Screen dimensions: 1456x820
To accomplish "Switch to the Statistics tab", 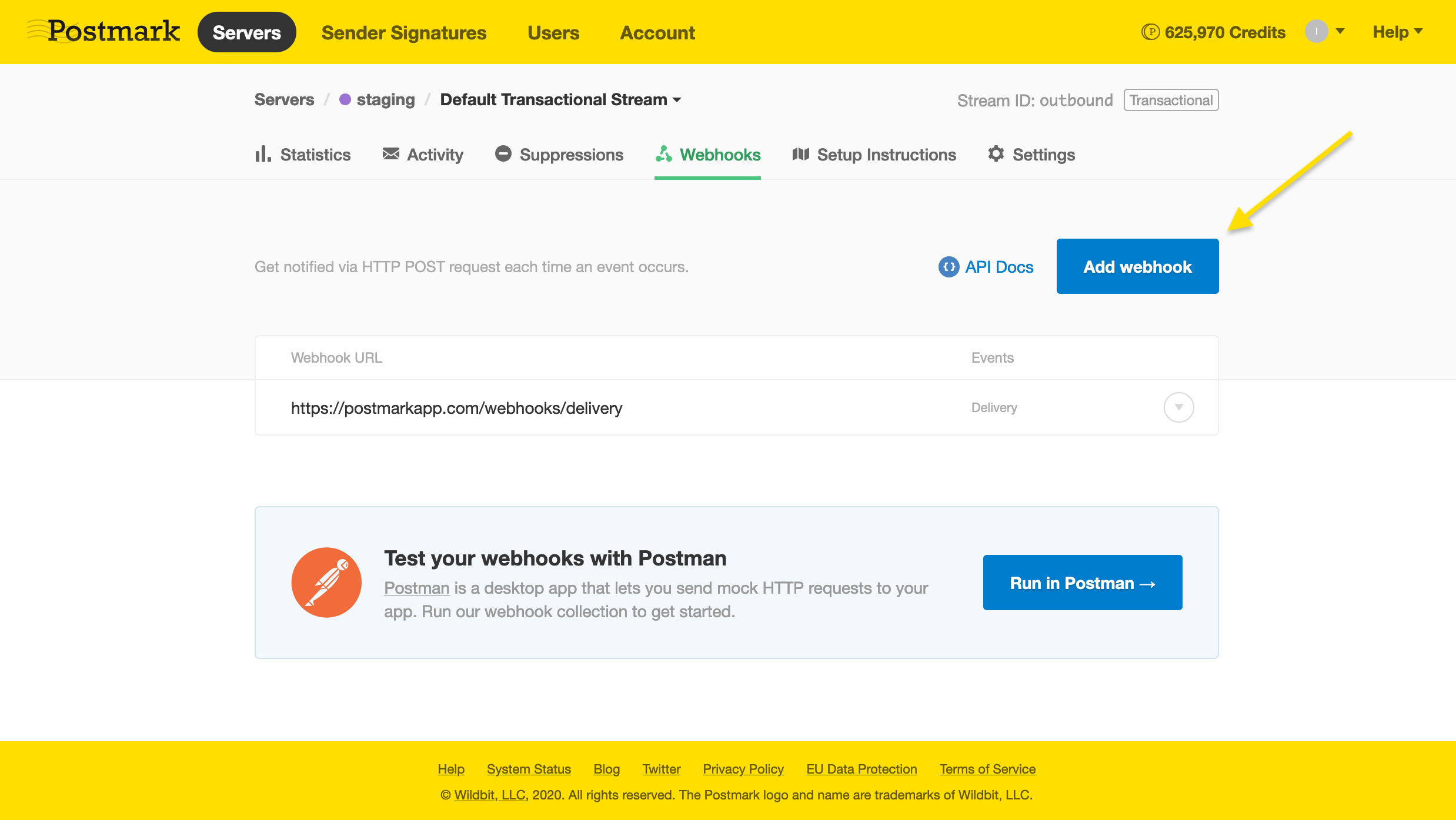I will pos(303,155).
